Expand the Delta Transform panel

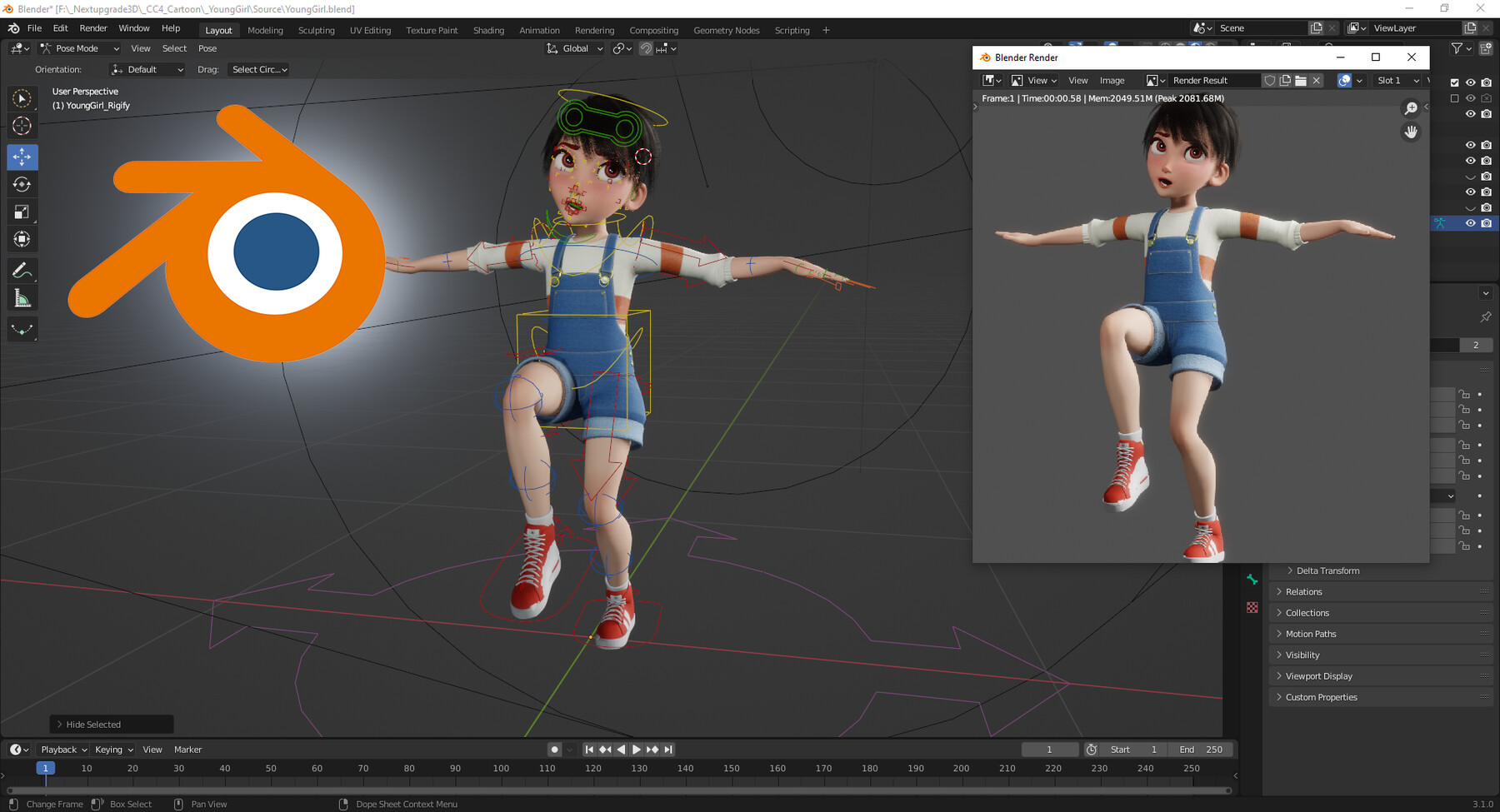click(x=1327, y=570)
